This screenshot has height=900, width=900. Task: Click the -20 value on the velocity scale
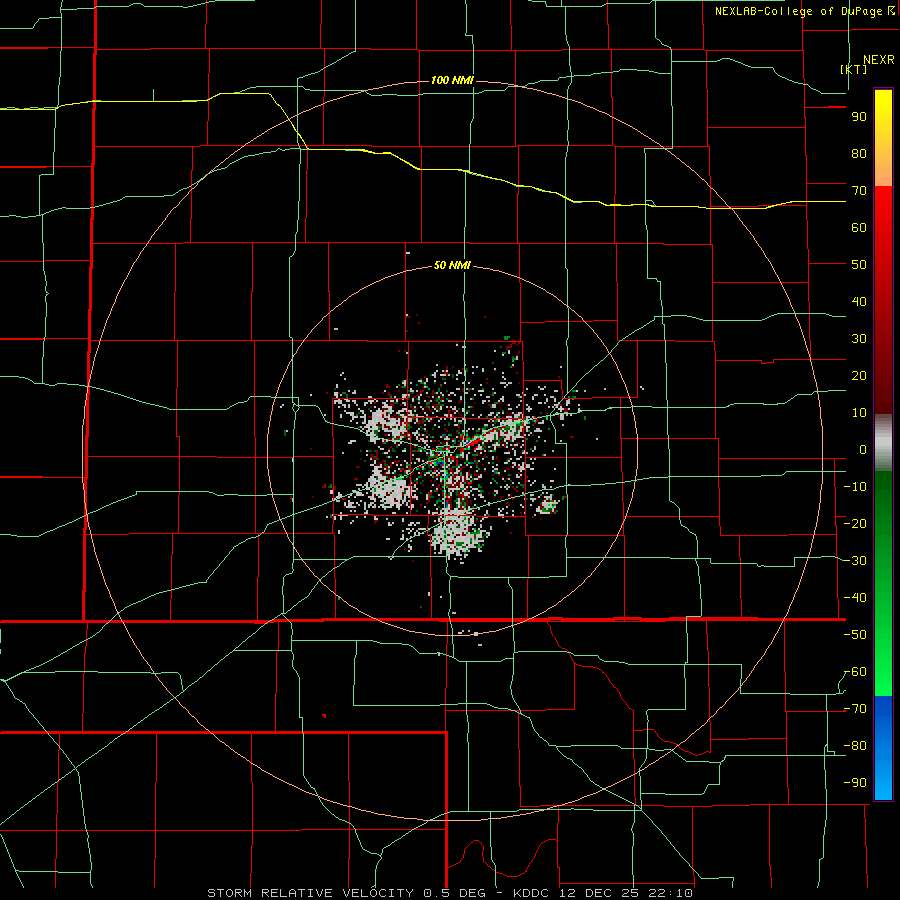[x=855, y=524]
